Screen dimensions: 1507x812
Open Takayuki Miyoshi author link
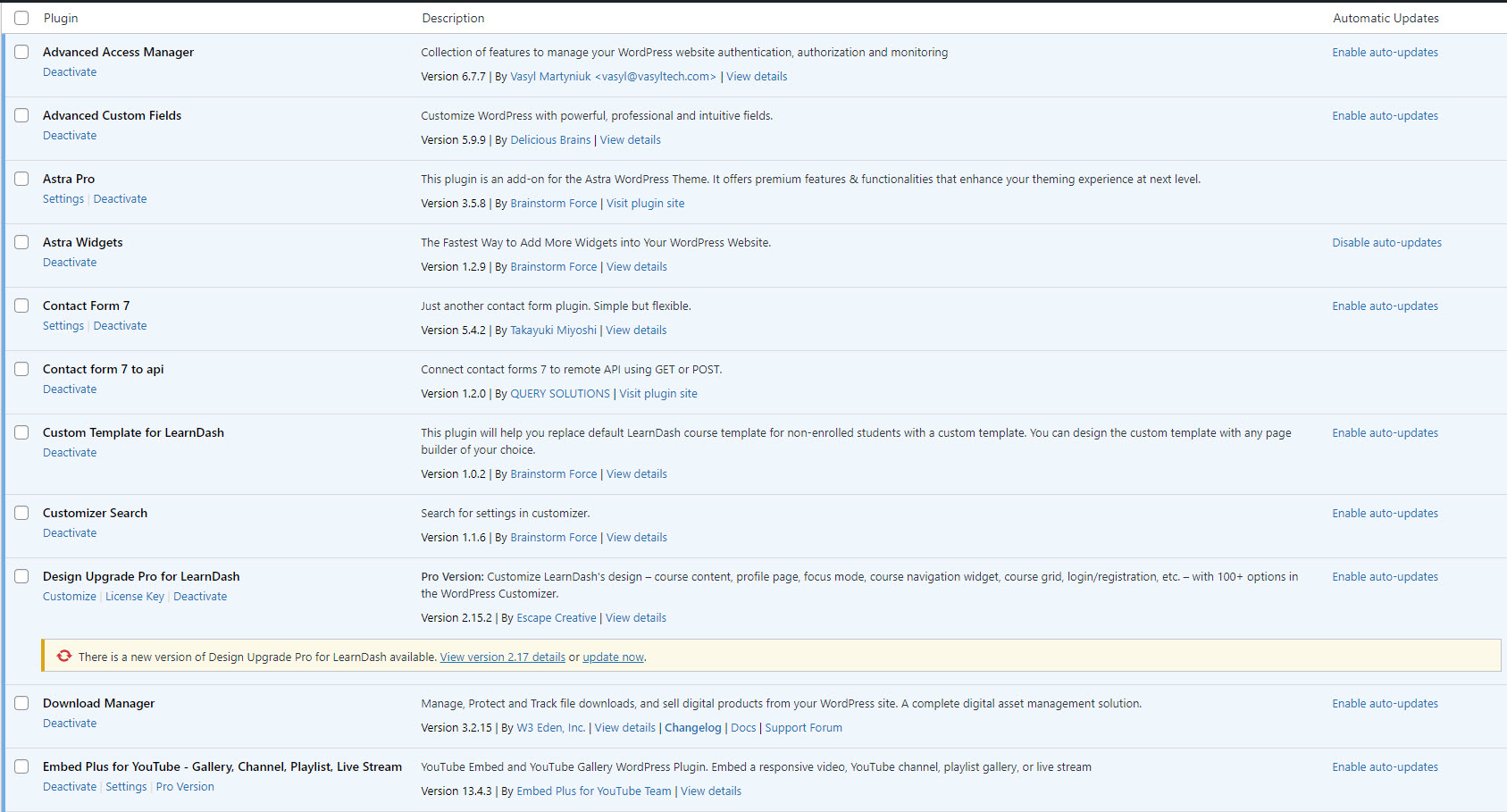(553, 331)
